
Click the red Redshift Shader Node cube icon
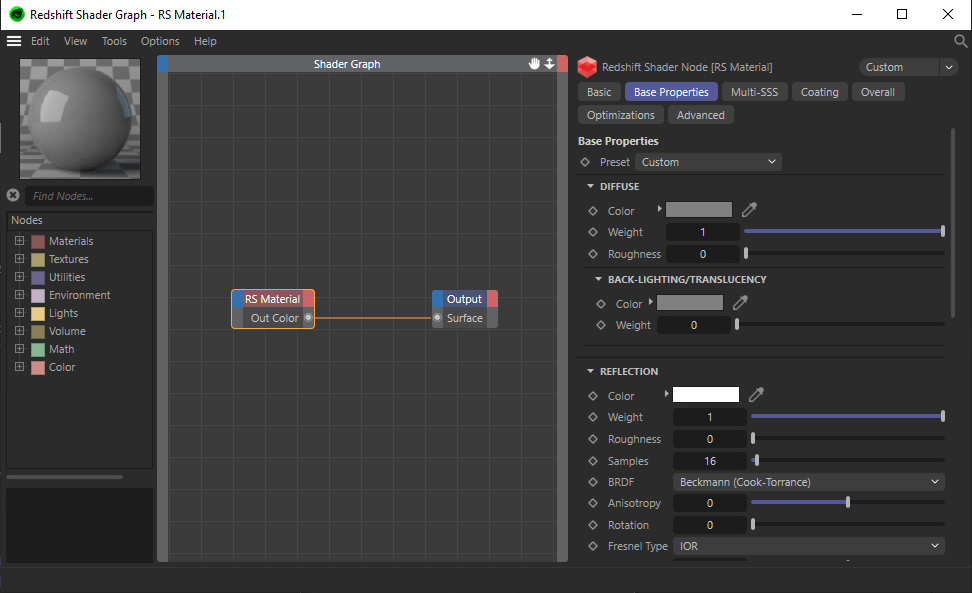coord(586,66)
